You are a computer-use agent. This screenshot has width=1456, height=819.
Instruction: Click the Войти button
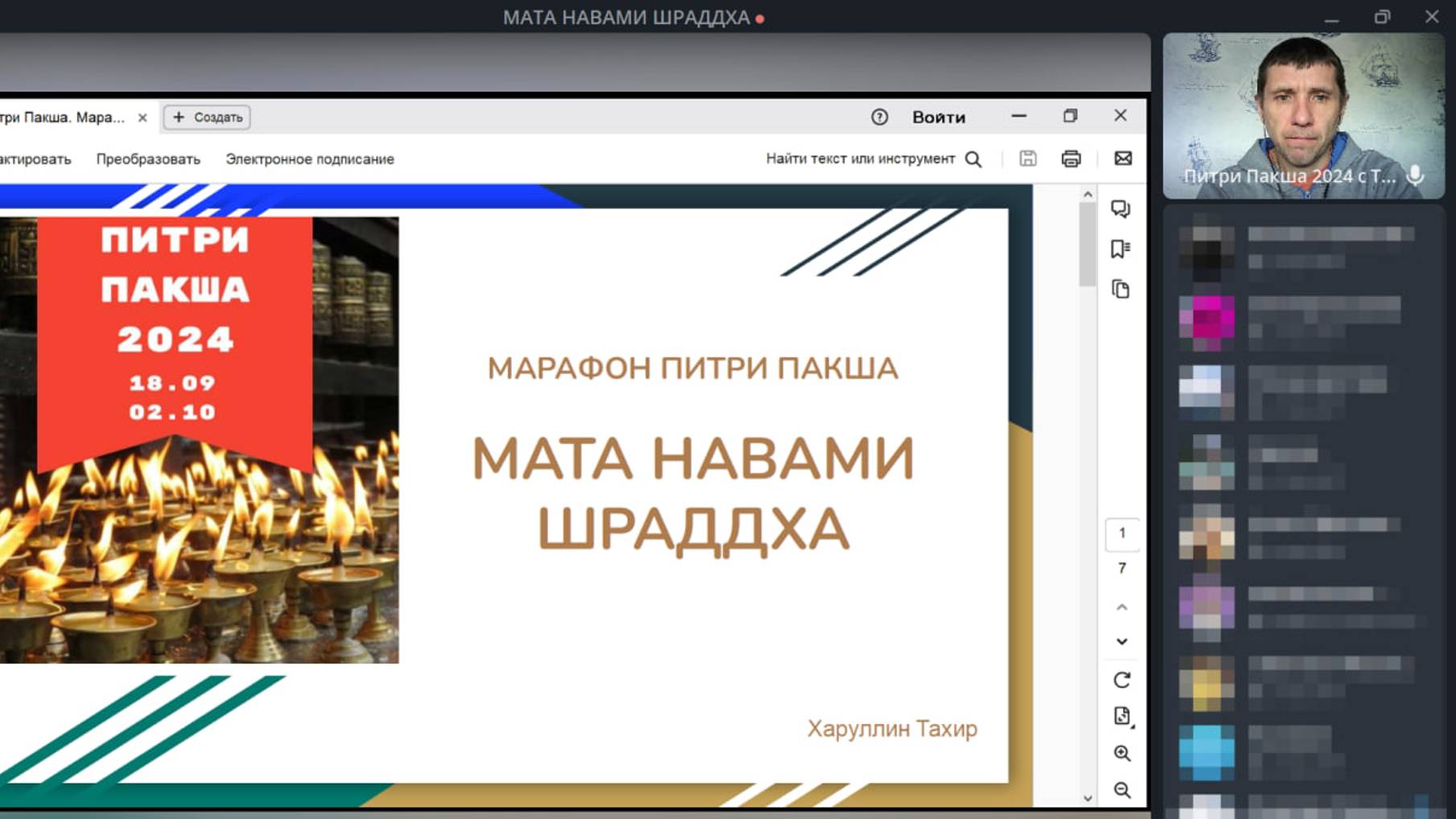(x=938, y=117)
